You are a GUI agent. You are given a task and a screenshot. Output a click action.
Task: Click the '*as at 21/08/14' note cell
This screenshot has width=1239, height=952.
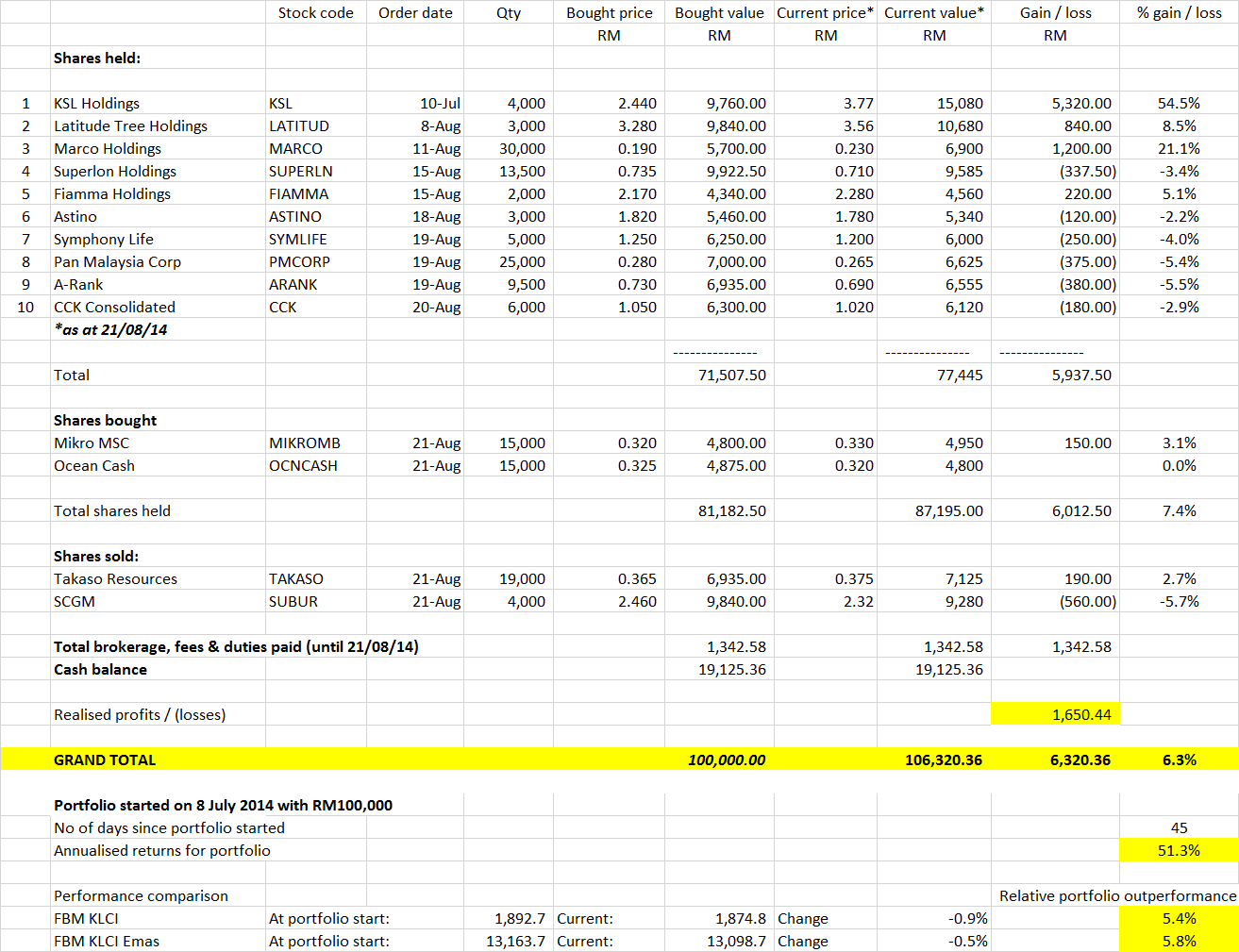coord(158,329)
